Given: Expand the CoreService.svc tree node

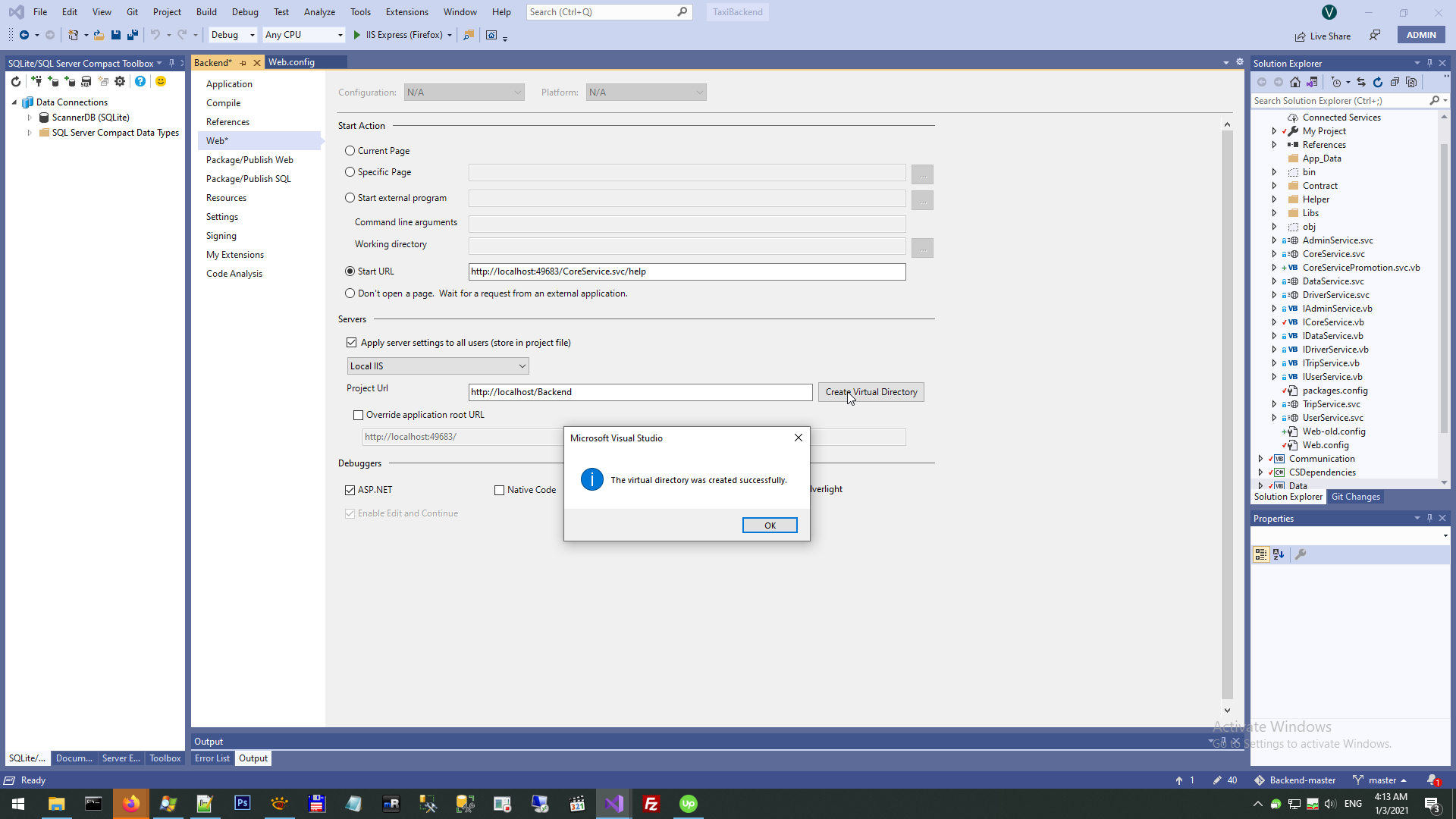Looking at the screenshot, I should point(1274,254).
